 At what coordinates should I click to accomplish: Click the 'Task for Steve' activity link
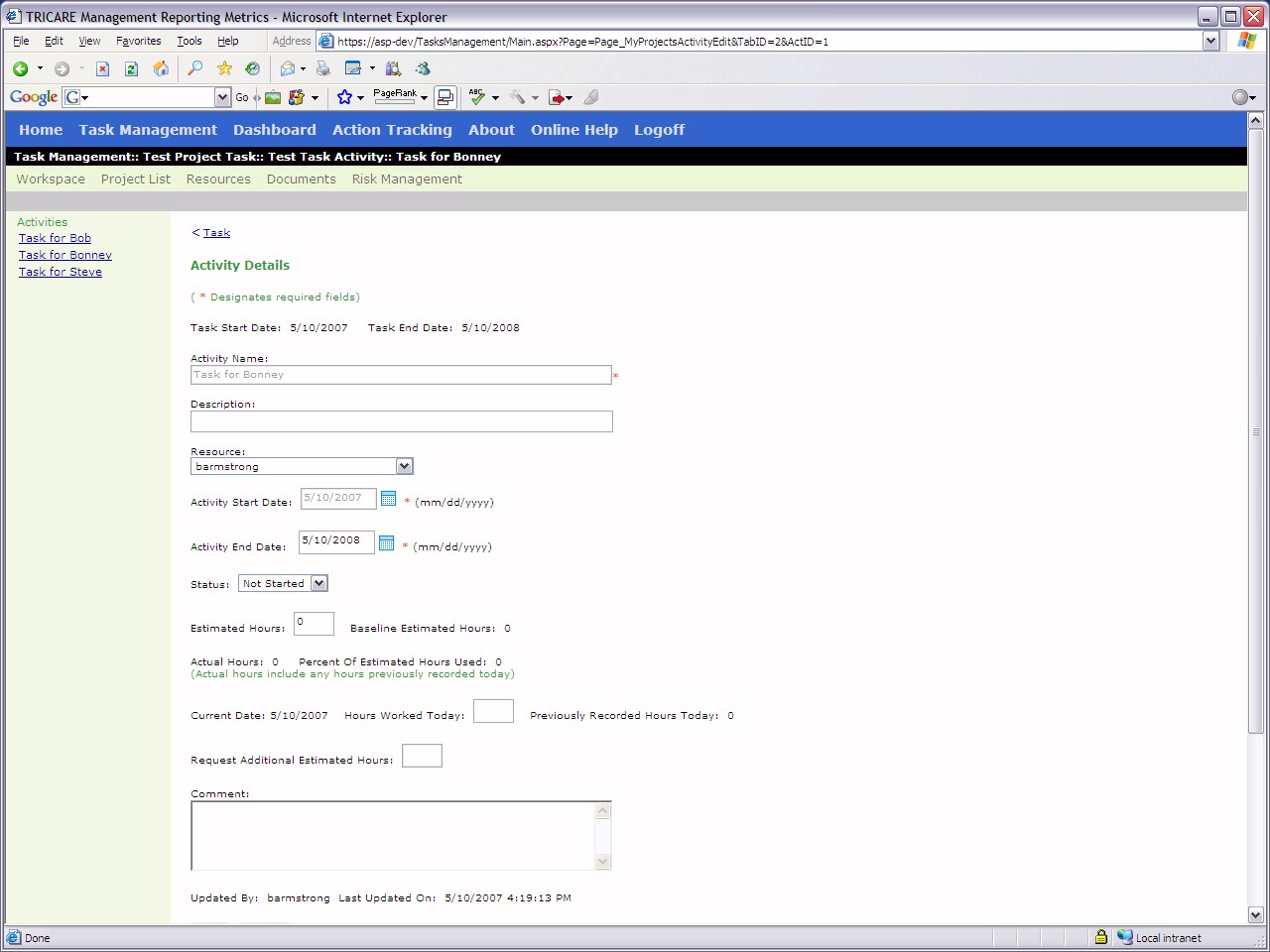[61, 272]
